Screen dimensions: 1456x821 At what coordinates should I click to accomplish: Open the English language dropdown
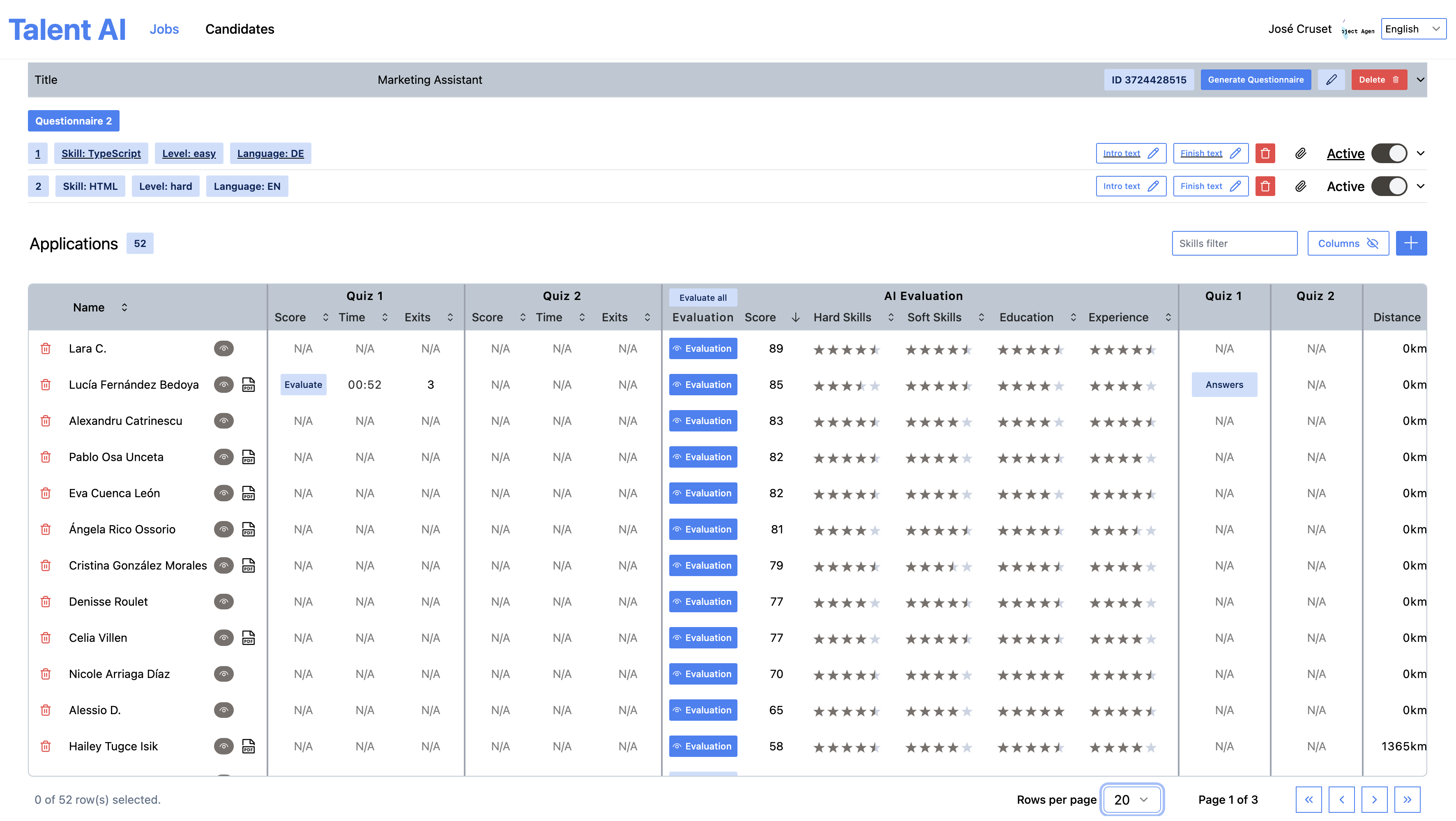coord(1412,29)
